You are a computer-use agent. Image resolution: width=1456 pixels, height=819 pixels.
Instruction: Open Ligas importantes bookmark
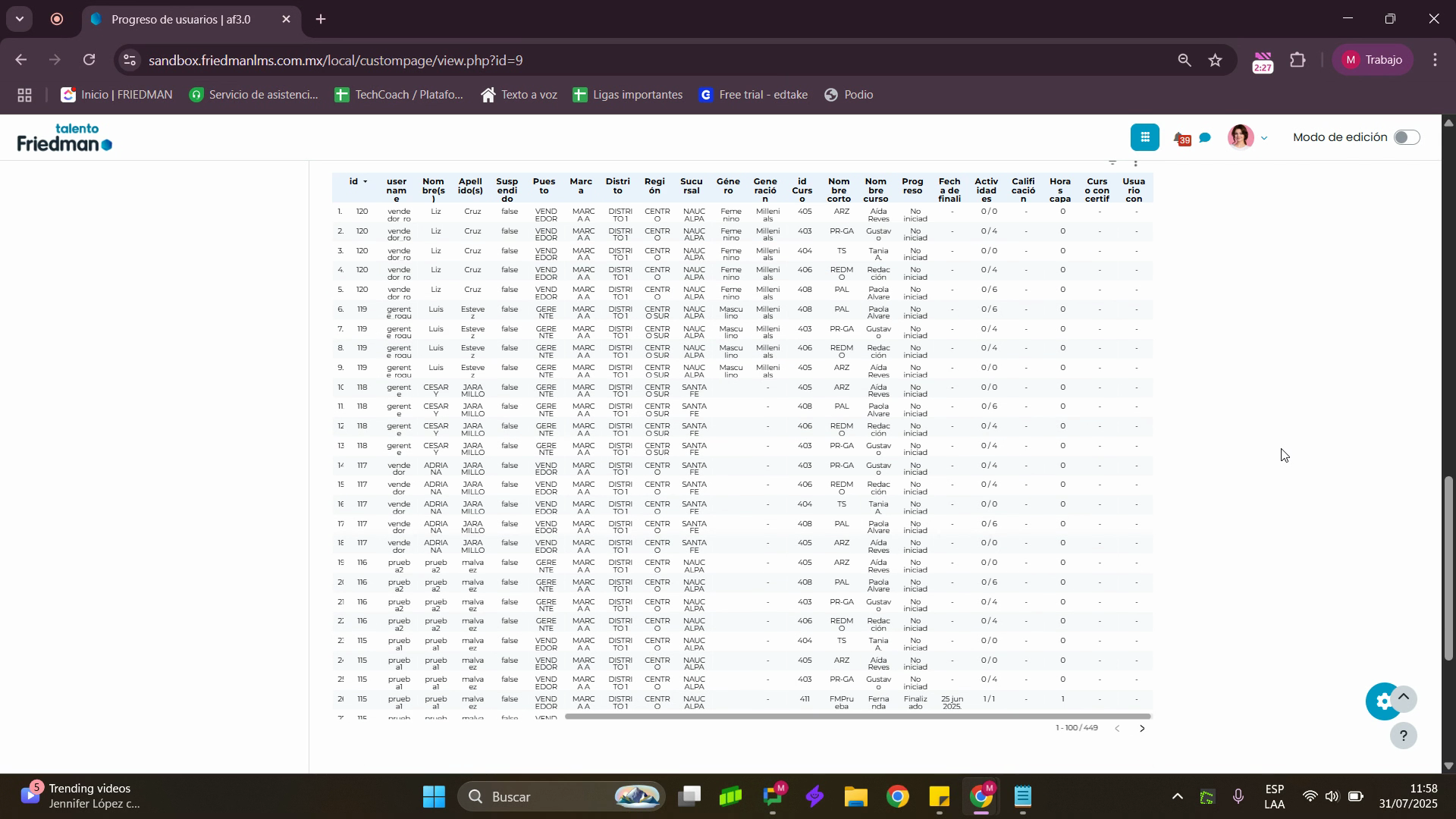[x=628, y=95]
